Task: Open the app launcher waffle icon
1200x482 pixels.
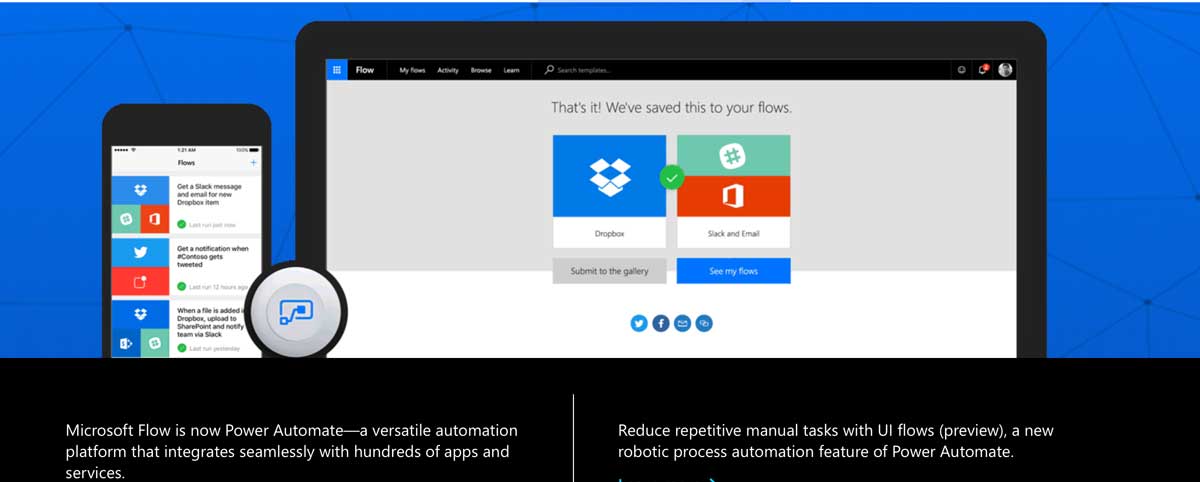Action: pos(338,70)
